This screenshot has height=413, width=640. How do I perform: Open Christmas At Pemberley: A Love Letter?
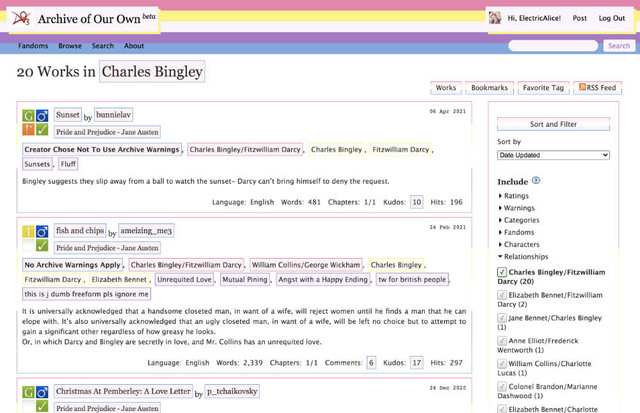pos(123,391)
